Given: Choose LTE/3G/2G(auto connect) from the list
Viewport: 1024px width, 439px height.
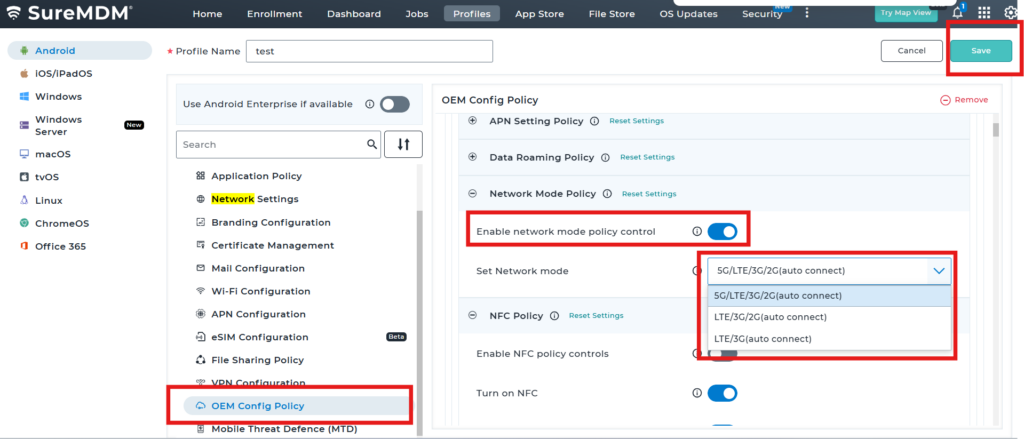Looking at the screenshot, I should tap(829, 317).
